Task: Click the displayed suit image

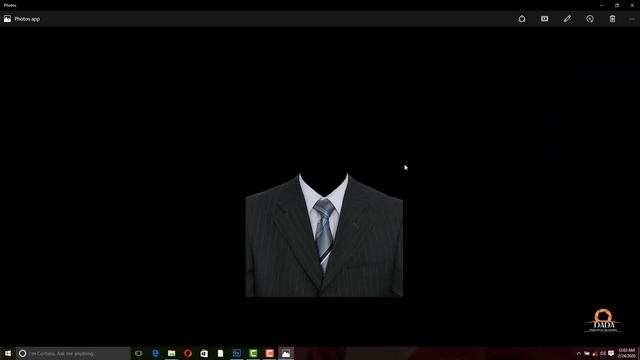Action: pos(324,235)
